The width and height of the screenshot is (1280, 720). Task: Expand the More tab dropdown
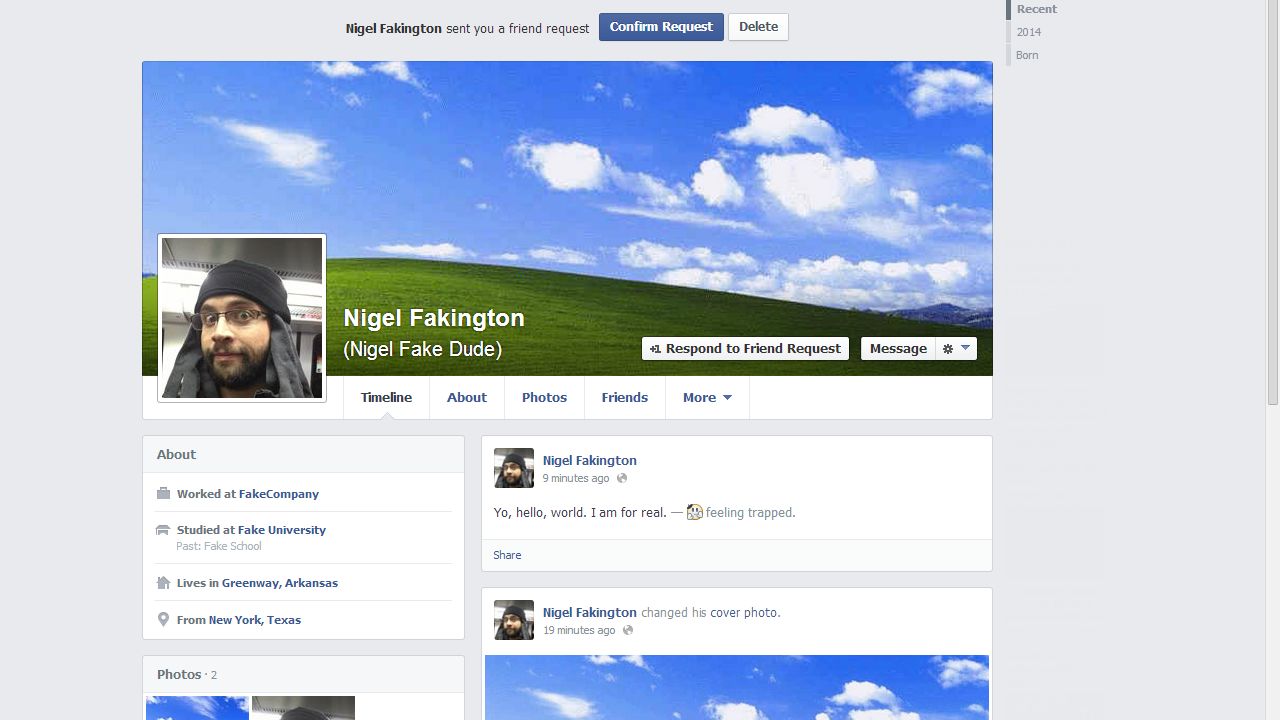(x=707, y=398)
